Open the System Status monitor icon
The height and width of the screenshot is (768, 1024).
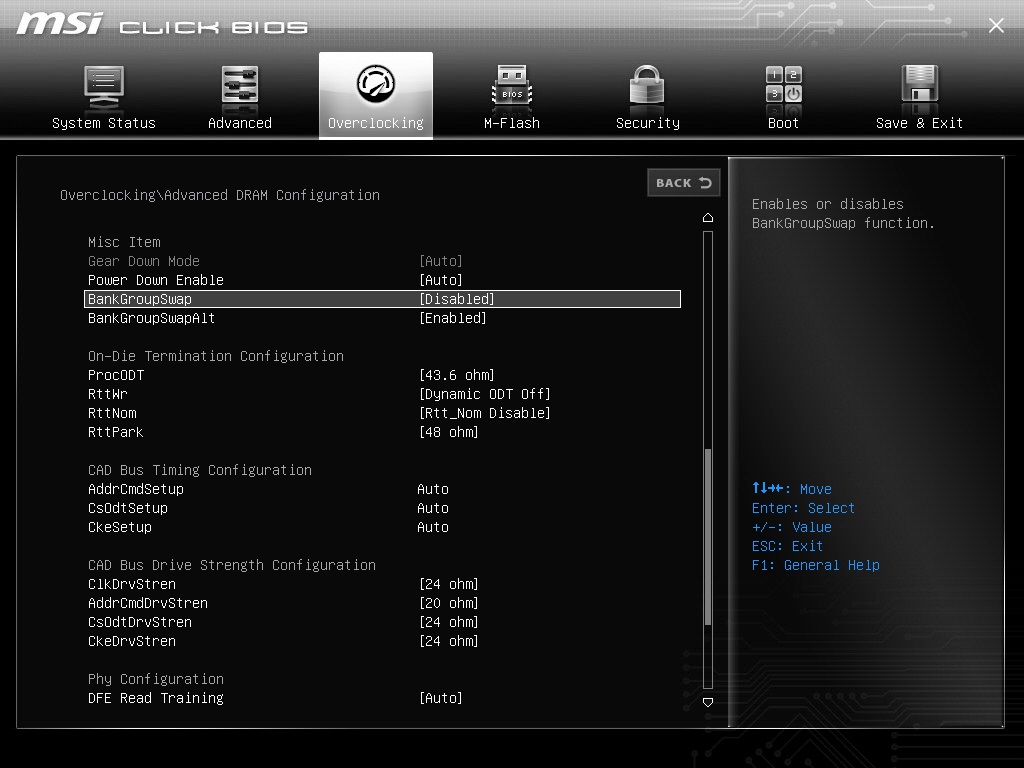pos(104,87)
